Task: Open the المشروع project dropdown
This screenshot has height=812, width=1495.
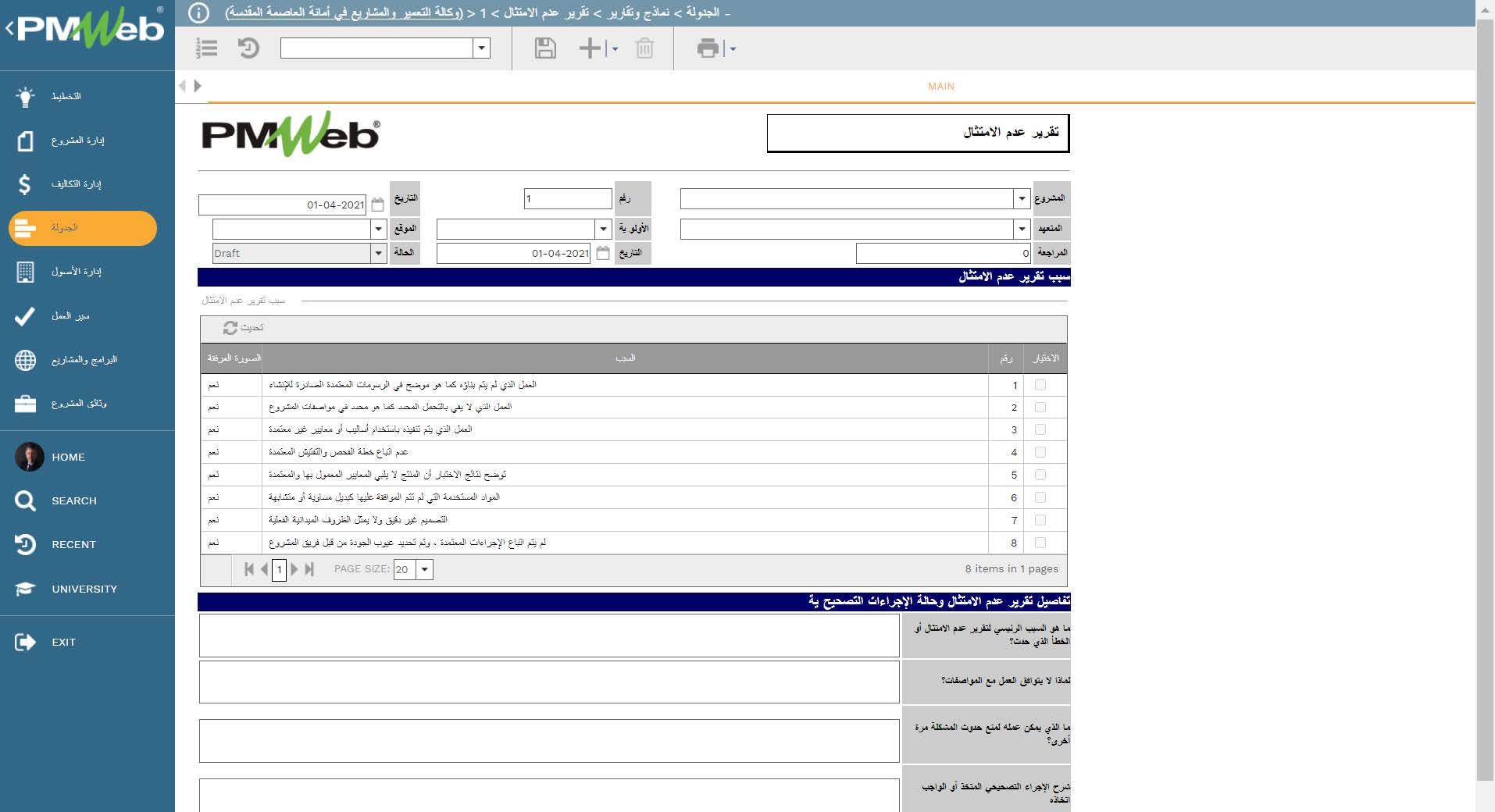Action: pos(1022,198)
